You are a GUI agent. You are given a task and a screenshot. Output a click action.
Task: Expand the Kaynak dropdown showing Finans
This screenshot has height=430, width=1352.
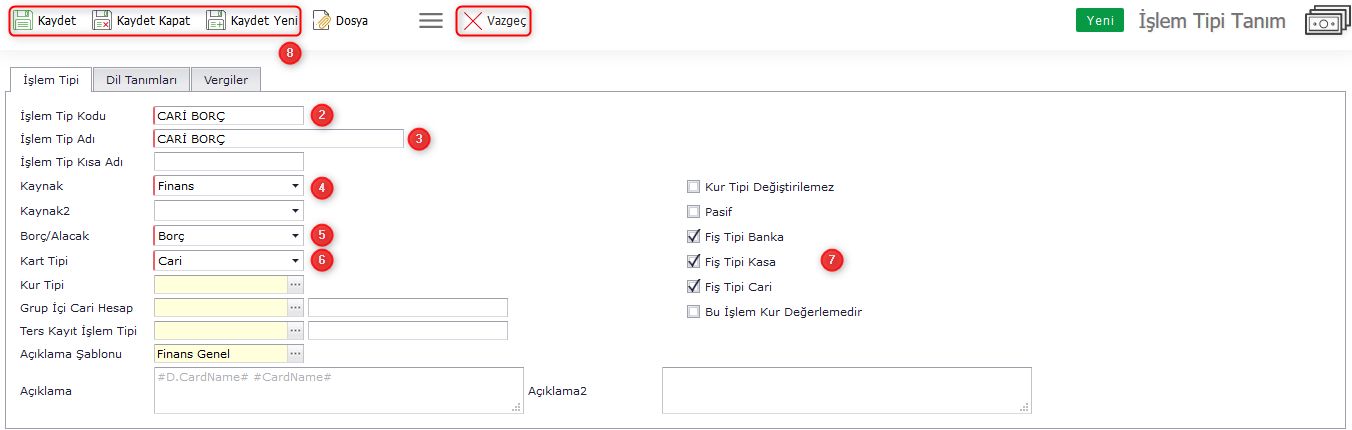295,186
